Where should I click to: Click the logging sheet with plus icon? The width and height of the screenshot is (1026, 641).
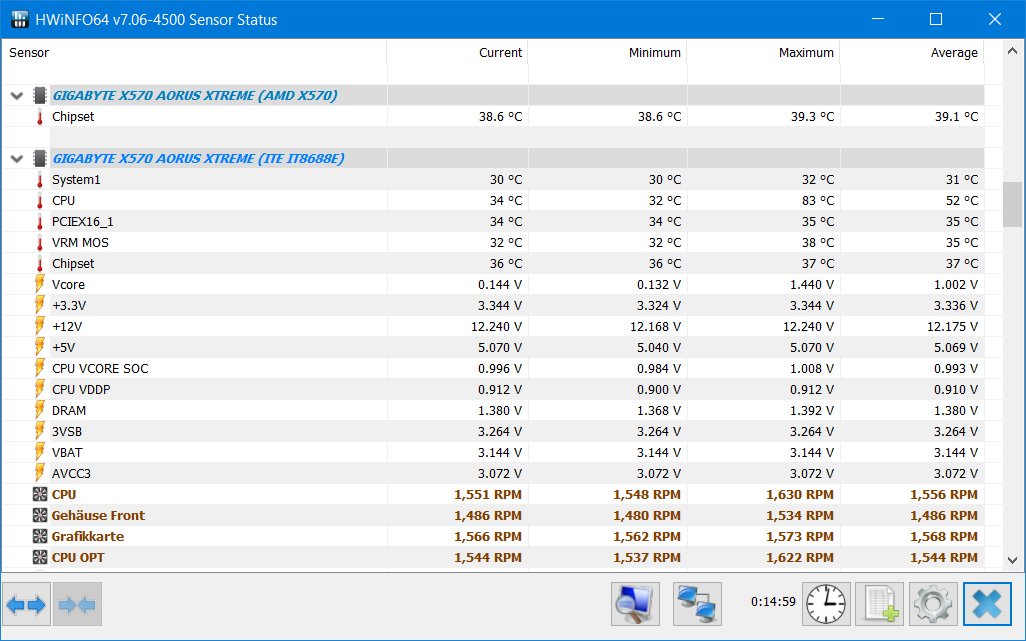[879, 604]
